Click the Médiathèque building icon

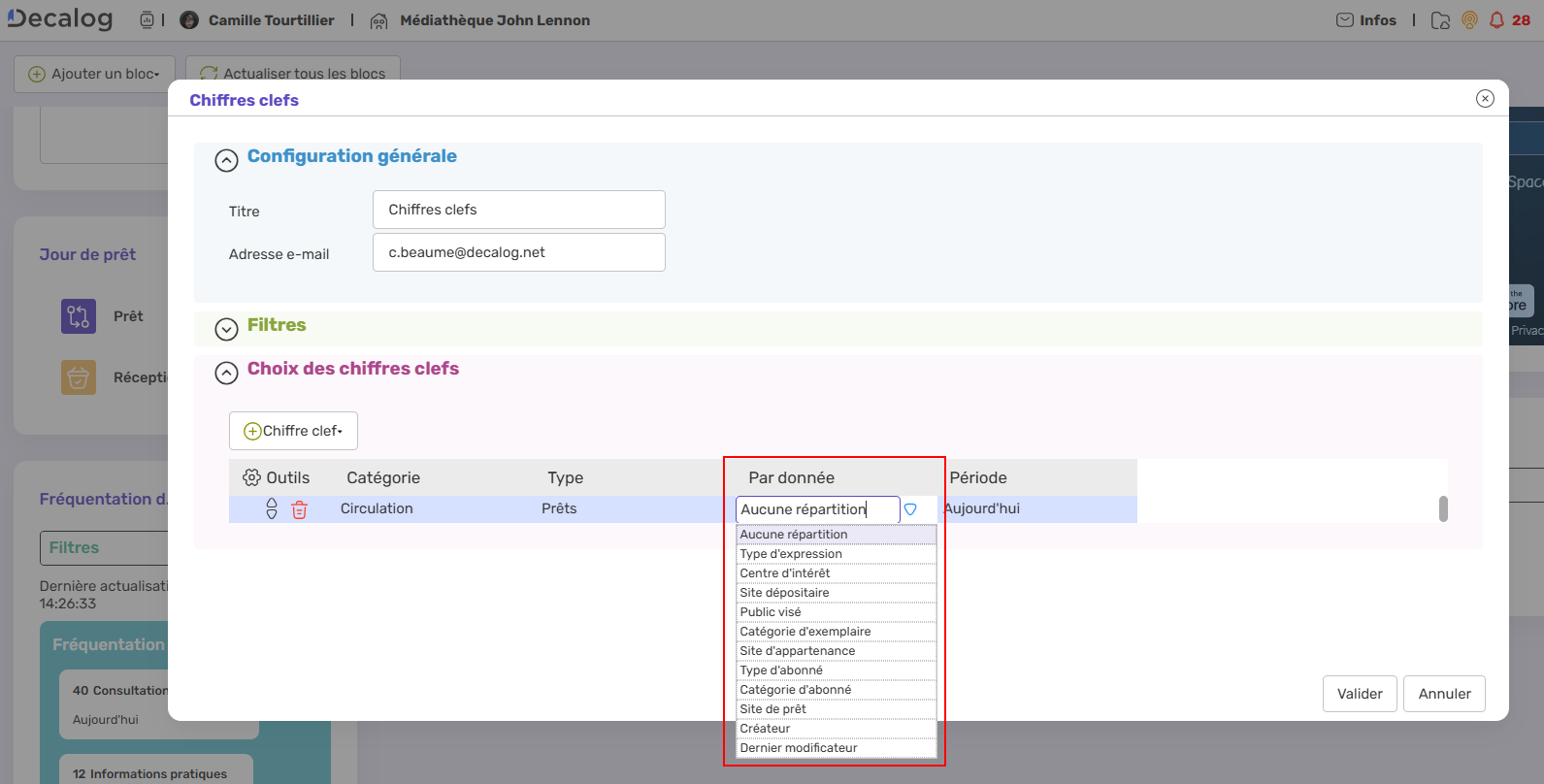(379, 21)
